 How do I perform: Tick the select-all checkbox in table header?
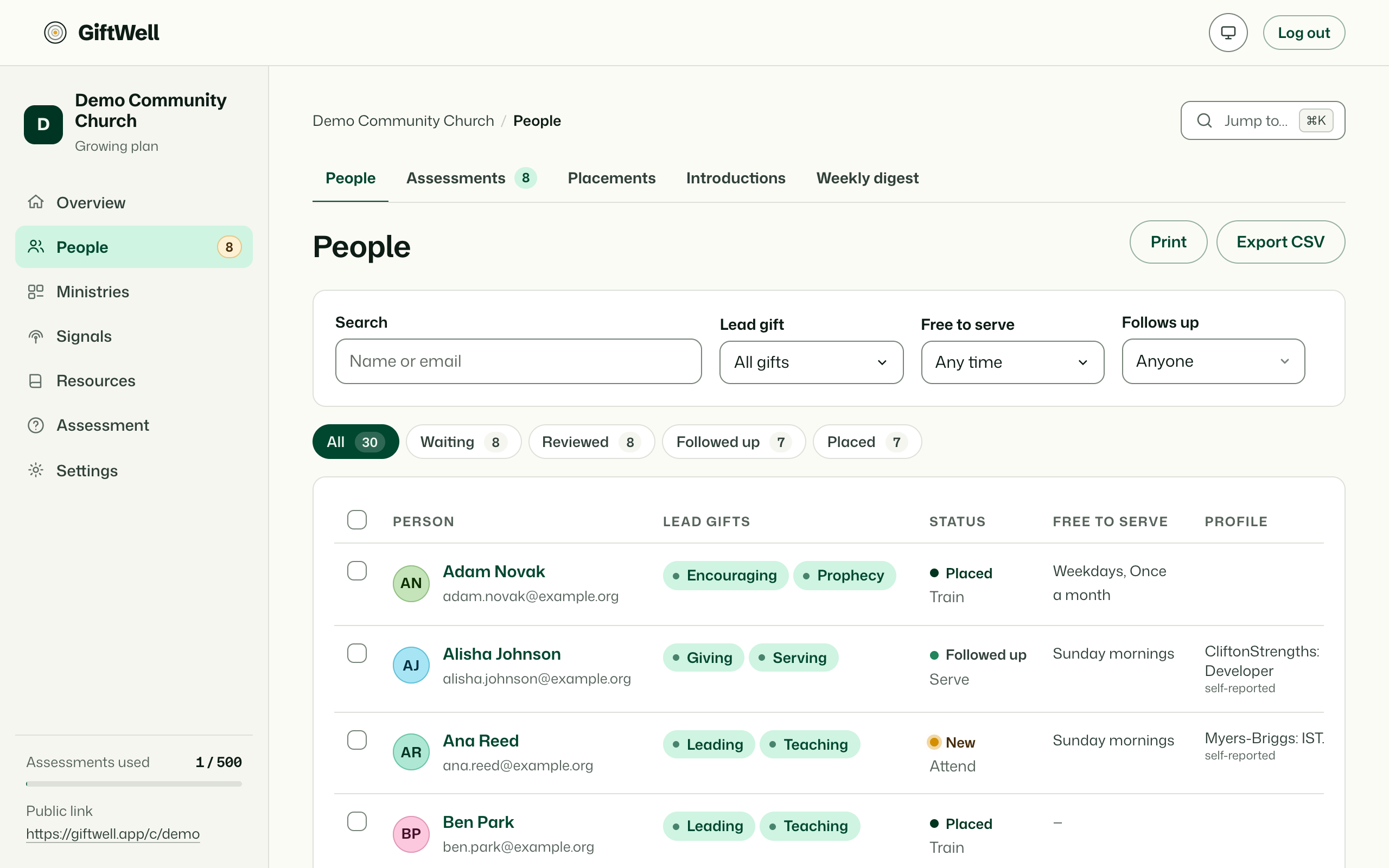(x=356, y=520)
